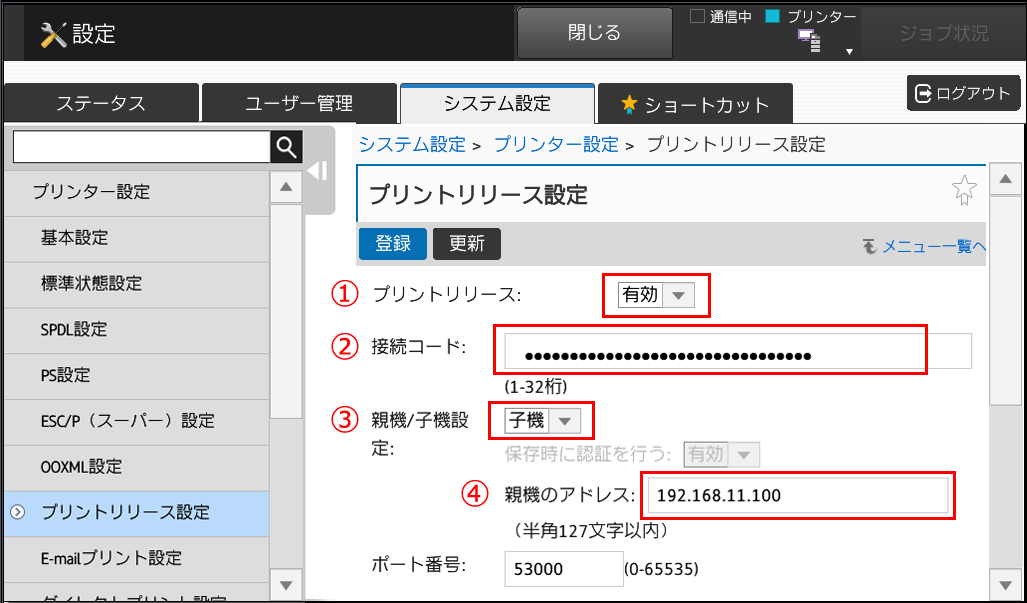Collapse the sidebar with arrow handle
The height and width of the screenshot is (603, 1027).
317,171
